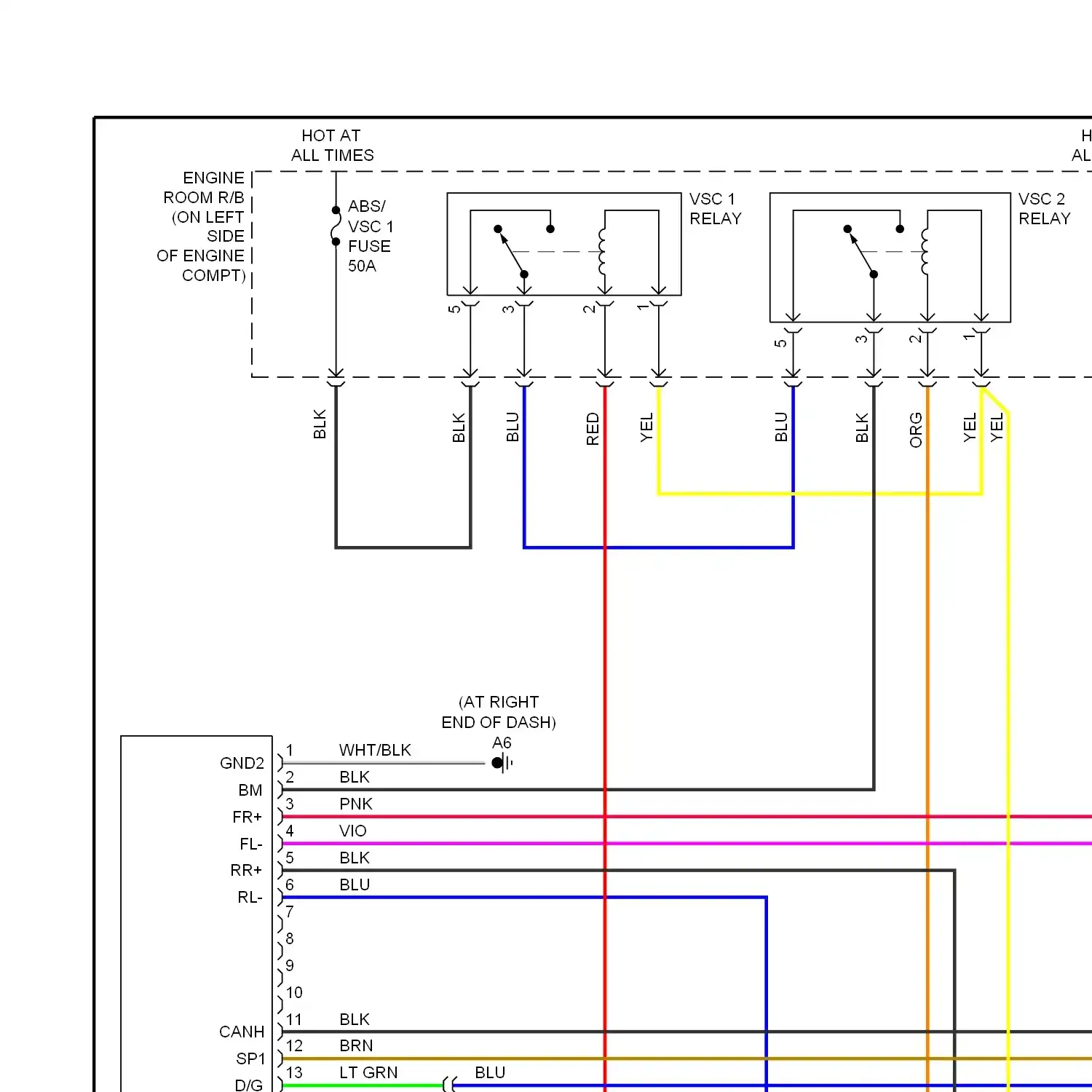This screenshot has height=1092, width=1092.
Task: Click the GND2 terminal label
Action: [242, 763]
